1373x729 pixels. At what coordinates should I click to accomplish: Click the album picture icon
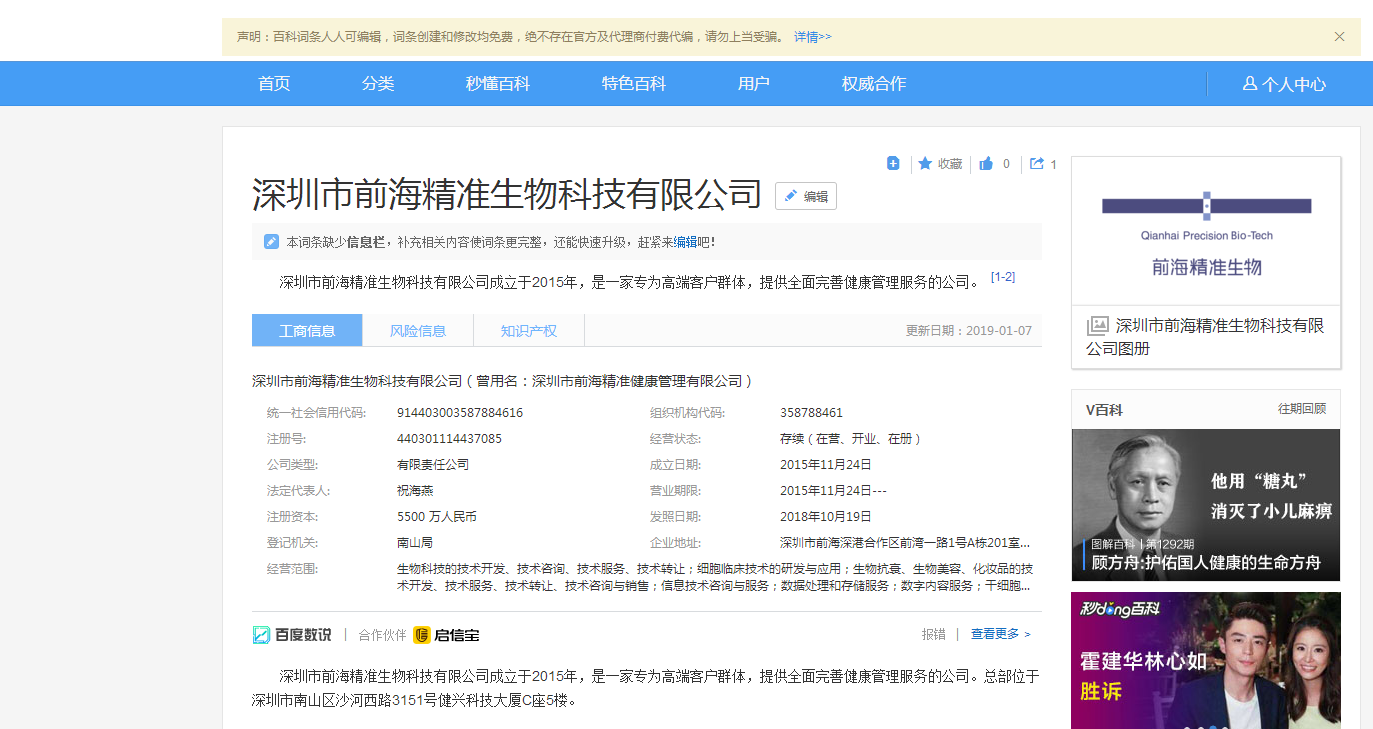(1098, 326)
